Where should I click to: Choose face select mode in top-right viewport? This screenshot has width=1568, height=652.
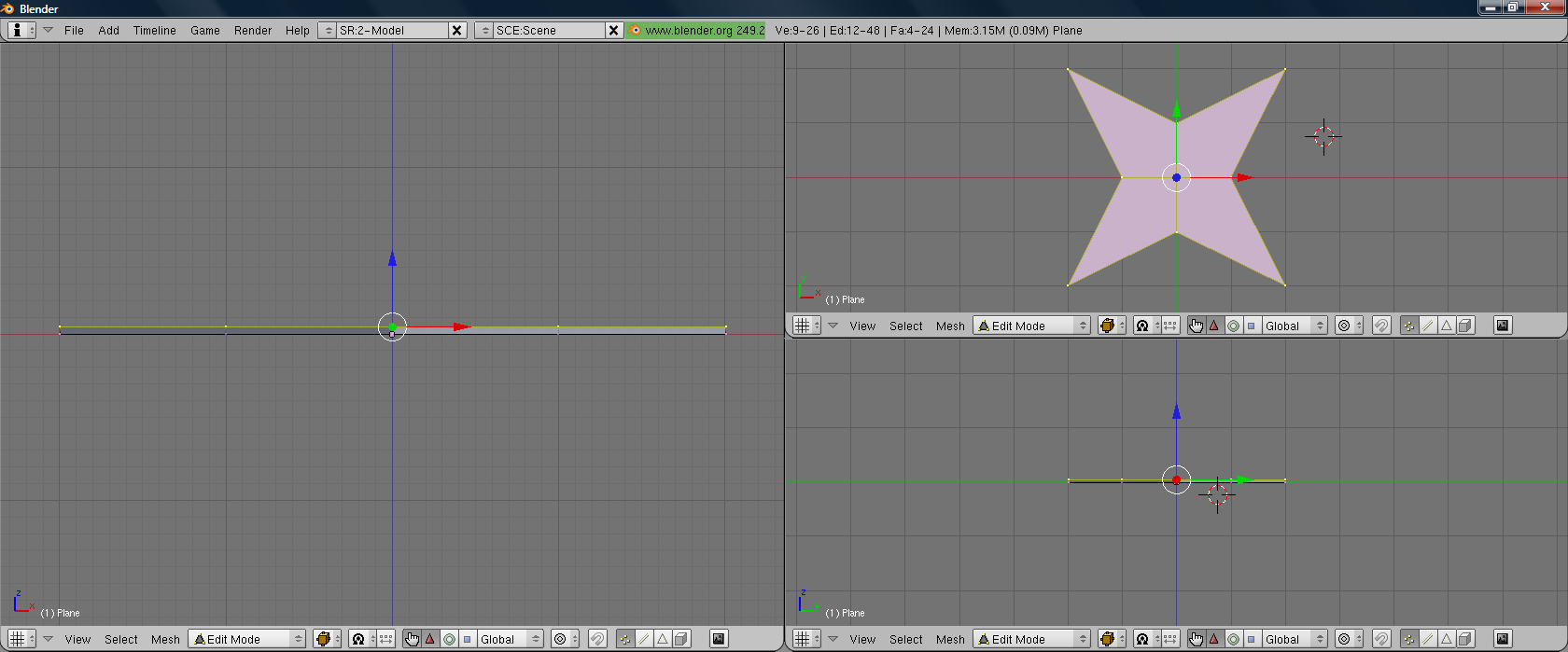coord(1447,326)
